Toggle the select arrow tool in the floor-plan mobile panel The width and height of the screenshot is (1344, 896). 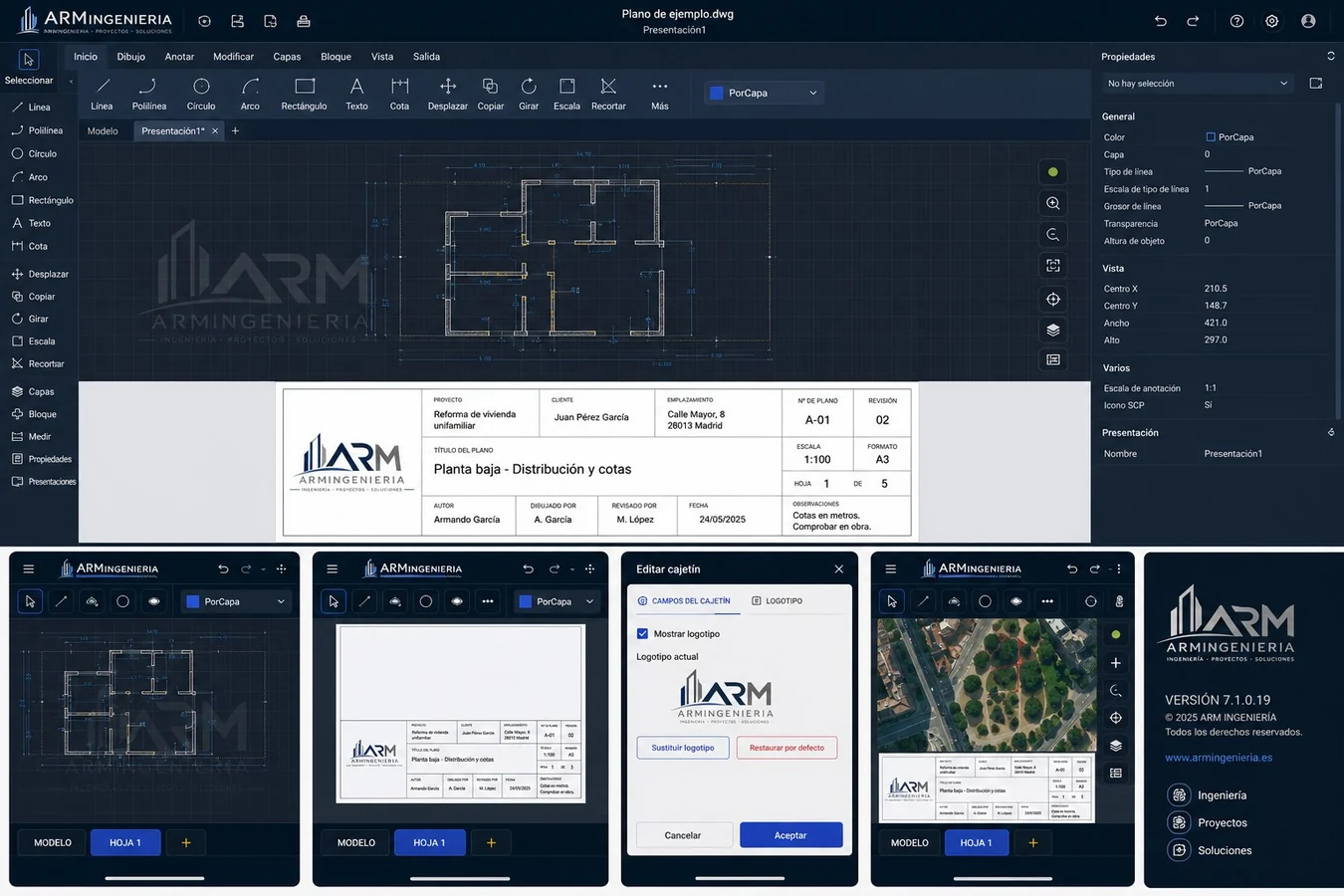click(x=30, y=601)
